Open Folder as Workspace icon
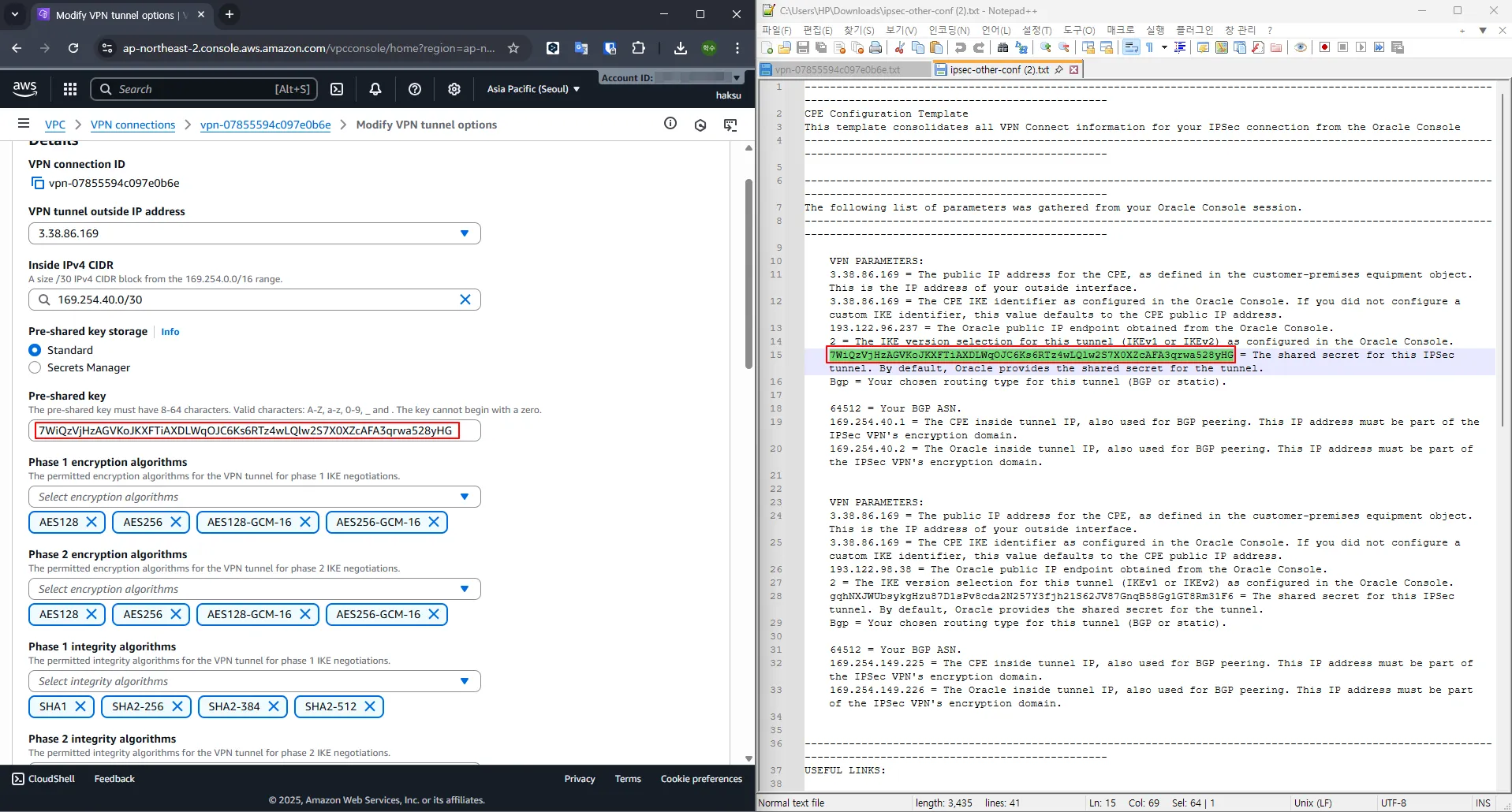1512x812 pixels. pyautogui.click(x=1276, y=47)
